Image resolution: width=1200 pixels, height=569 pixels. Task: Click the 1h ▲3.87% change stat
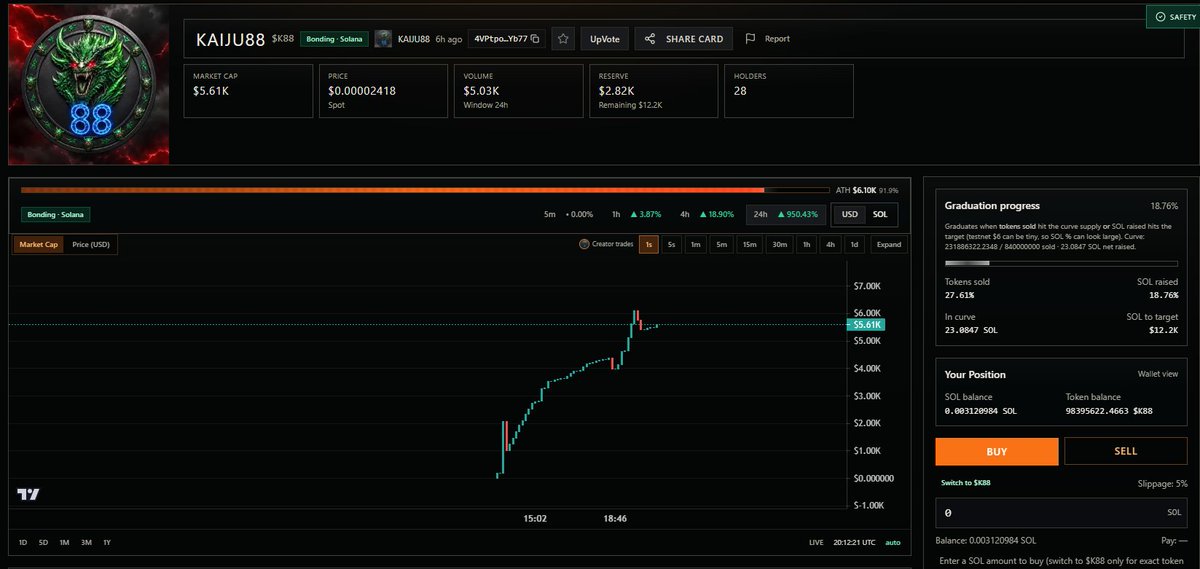click(635, 215)
